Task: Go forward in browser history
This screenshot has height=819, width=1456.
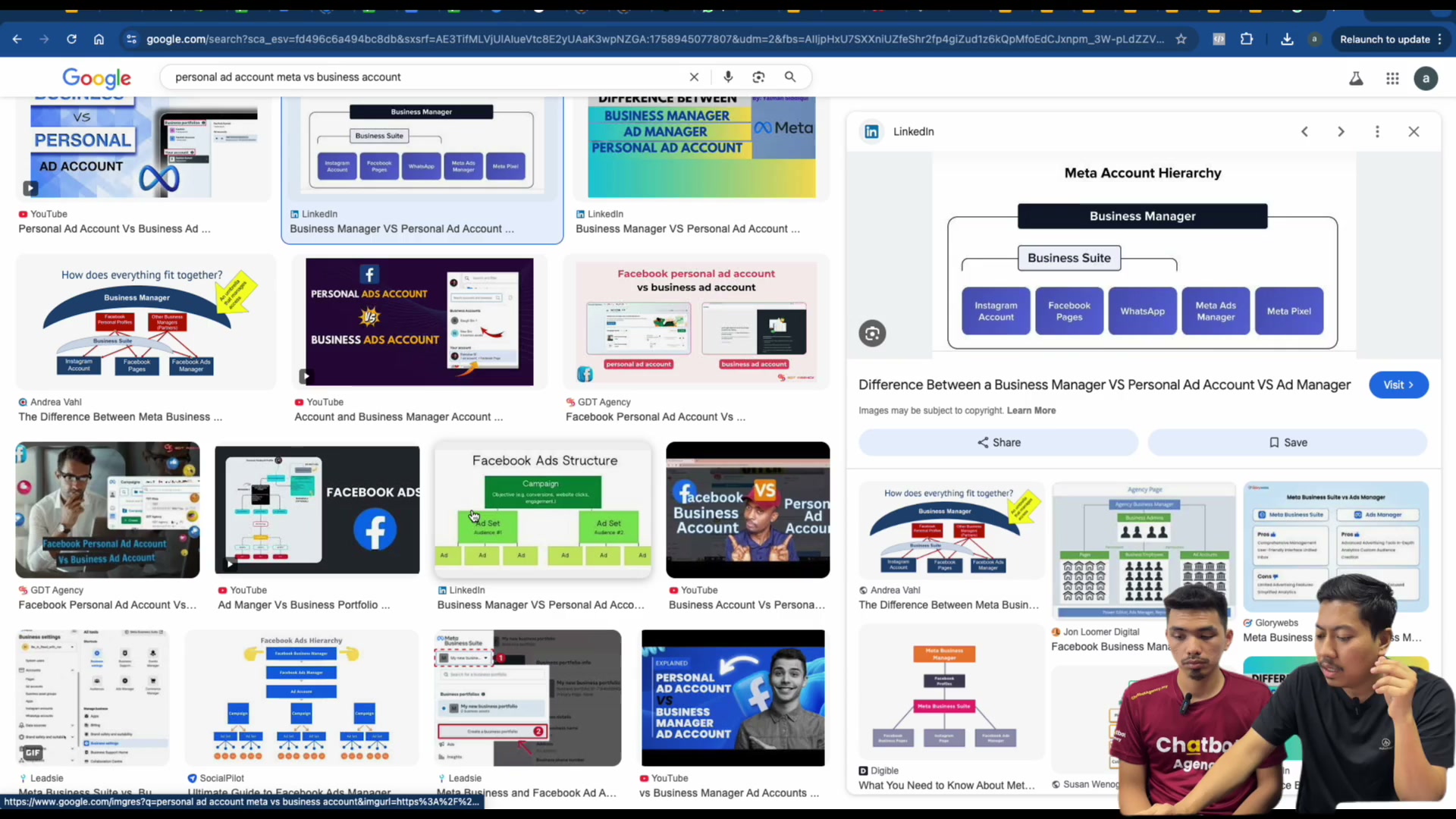Action: pyautogui.click(x=44, y=39)
